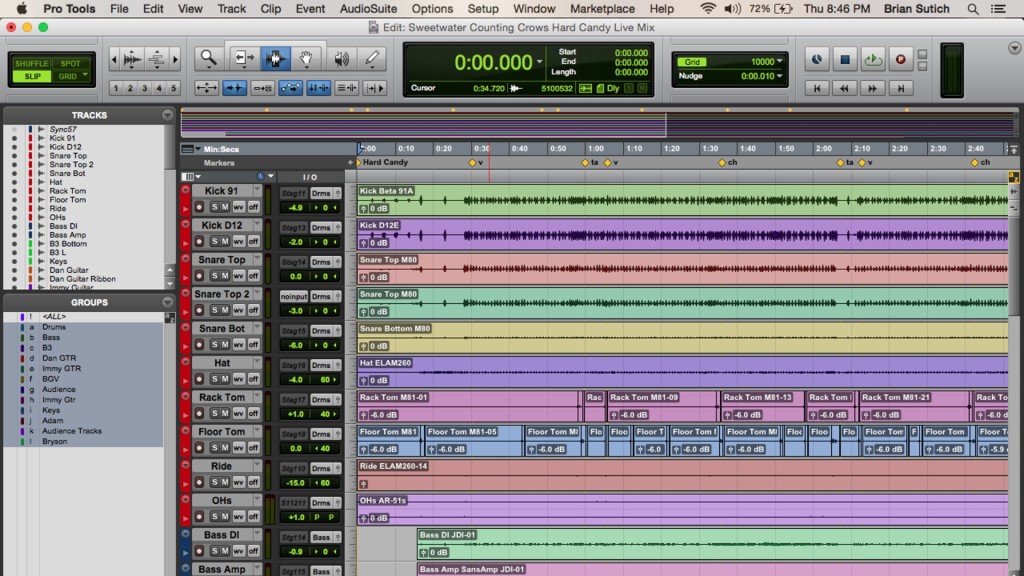Open the Edit window toolbar menu arrow
Viewport: 1024px width, 576px height.
(1014, 48)
